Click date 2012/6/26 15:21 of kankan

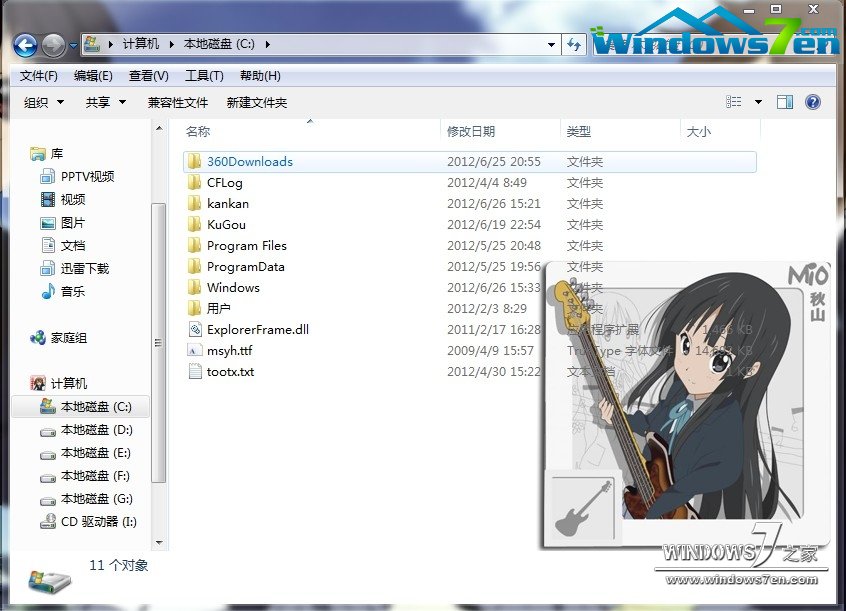tap(494, 203)
